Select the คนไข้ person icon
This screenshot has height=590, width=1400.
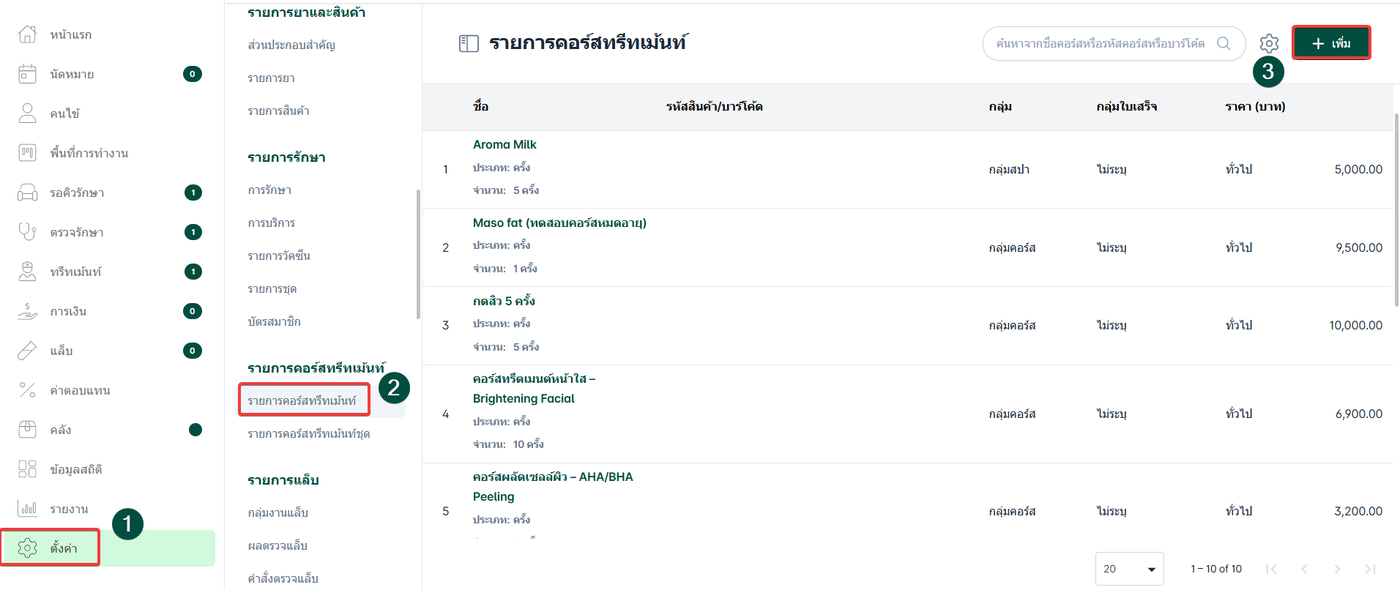pyautogui.click(x=27, y=113)
